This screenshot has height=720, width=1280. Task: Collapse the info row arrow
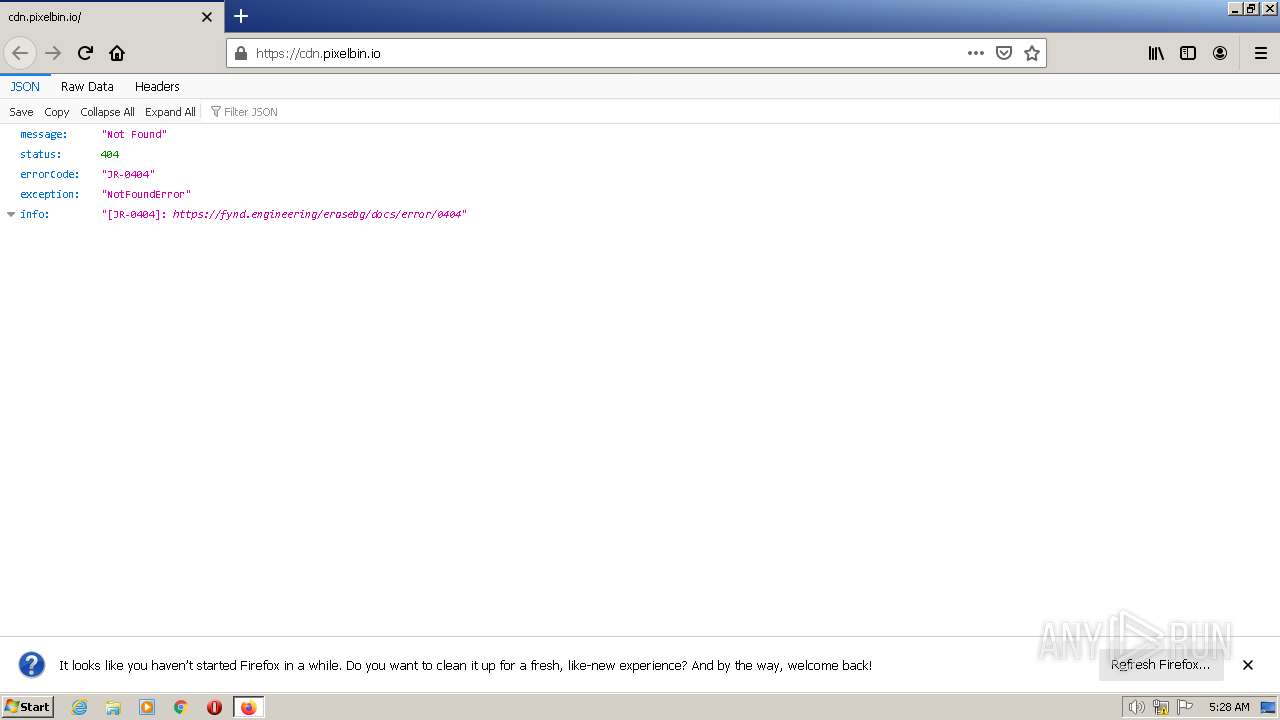11,214
